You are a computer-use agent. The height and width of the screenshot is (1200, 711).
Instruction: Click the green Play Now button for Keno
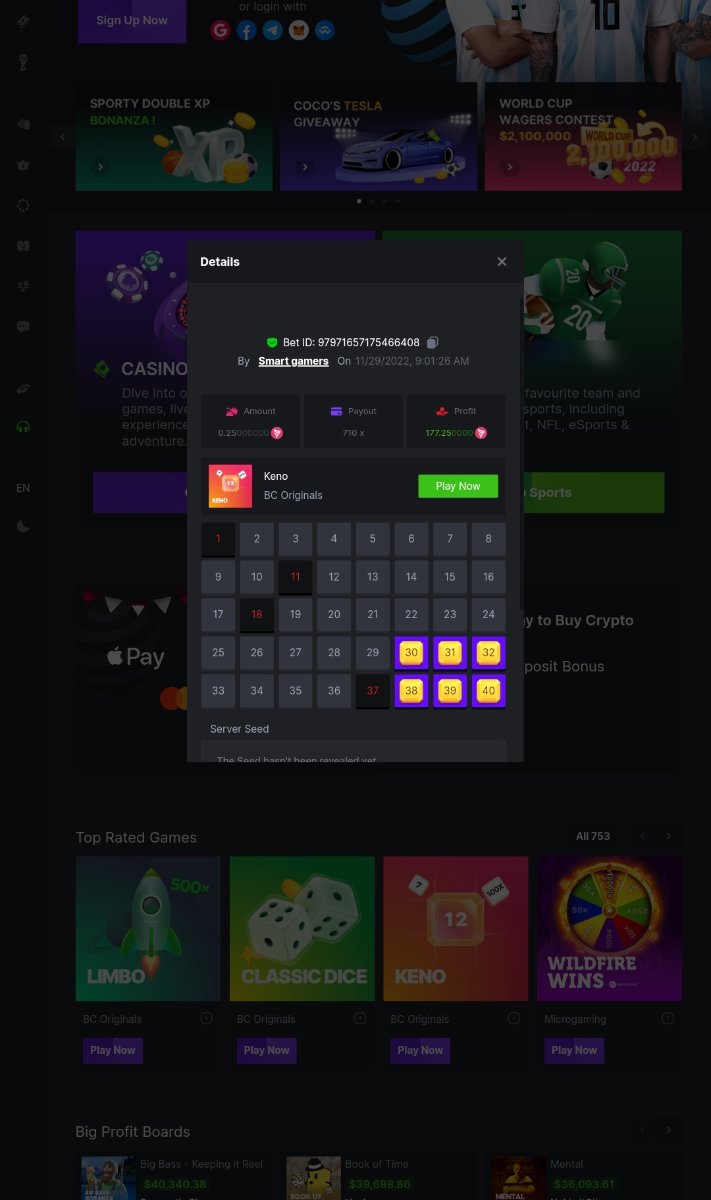458,486
